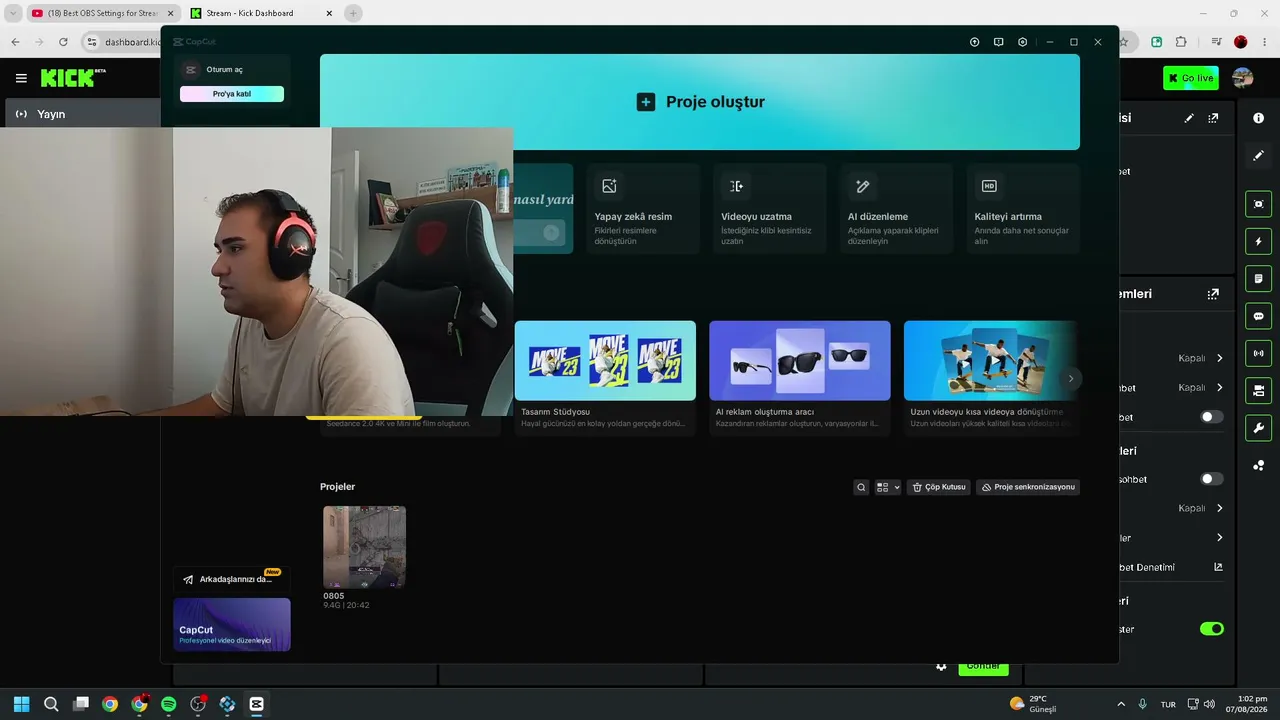
Task: Open the Yapay zekâ resim card
Action: point(644,209)
